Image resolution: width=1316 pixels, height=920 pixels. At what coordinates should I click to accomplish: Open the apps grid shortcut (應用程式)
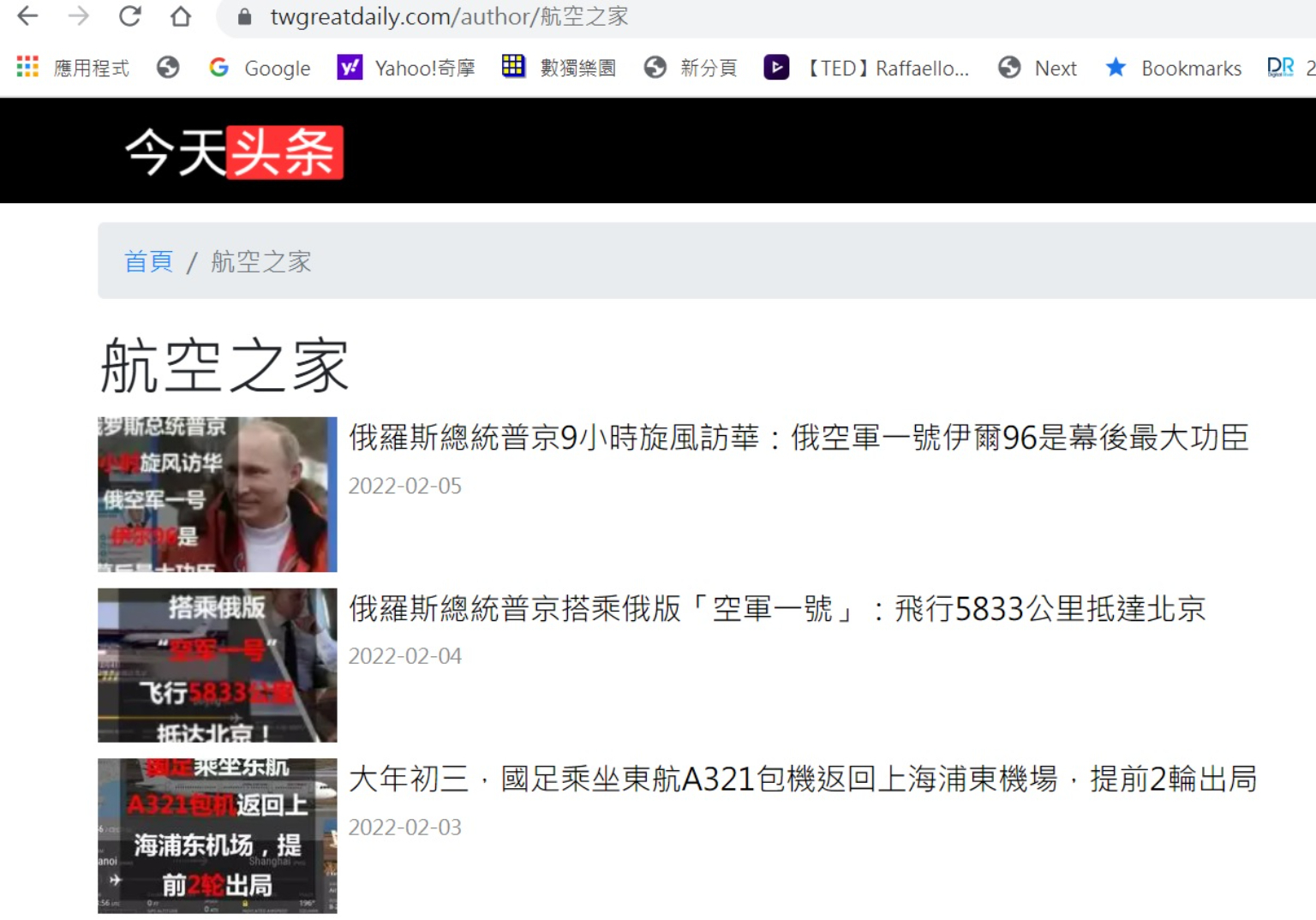73,68
